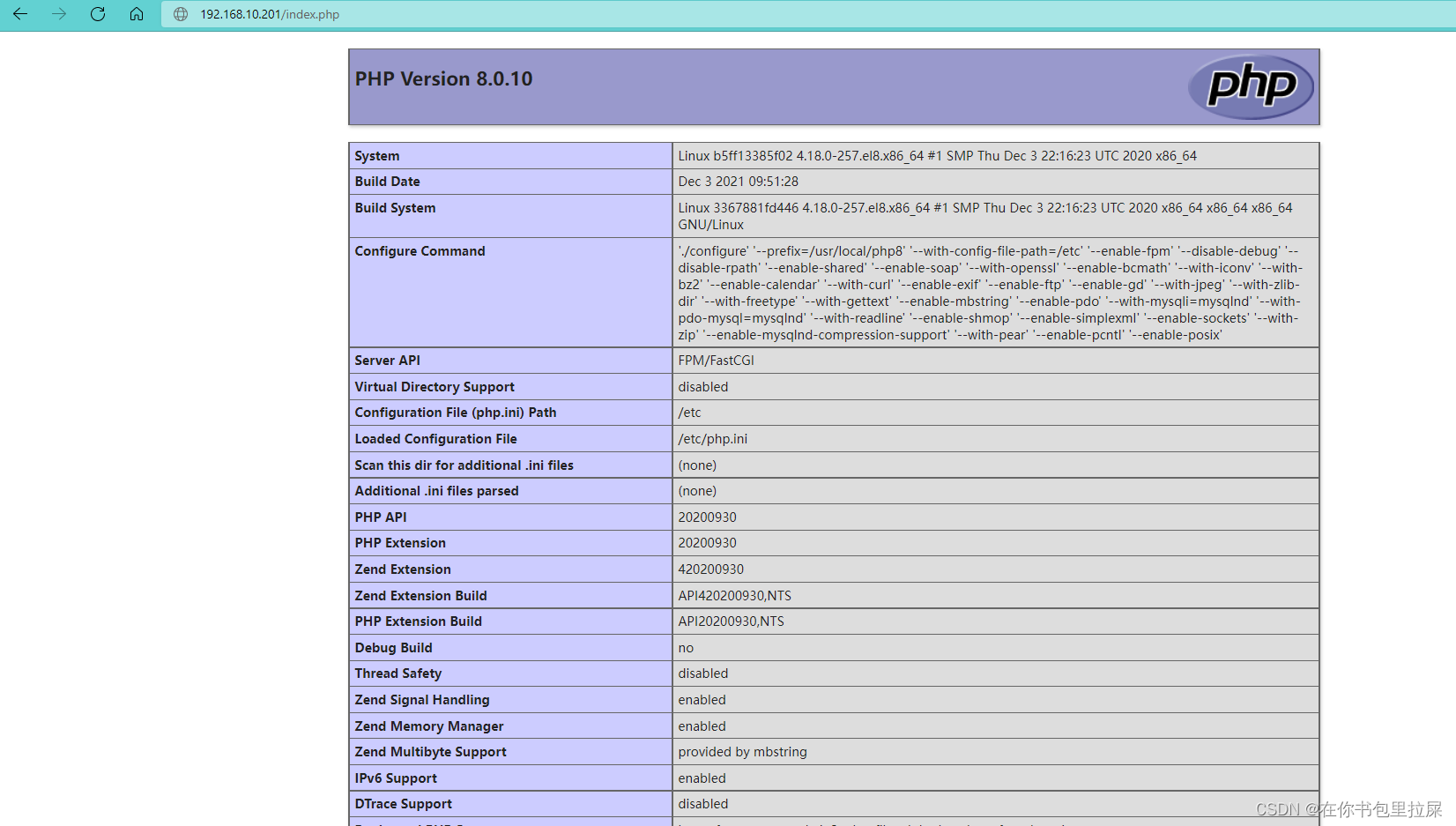Click the 'API20200930,NTS' value
Viewport: 1456px width, 826px height.
(731, 621)
